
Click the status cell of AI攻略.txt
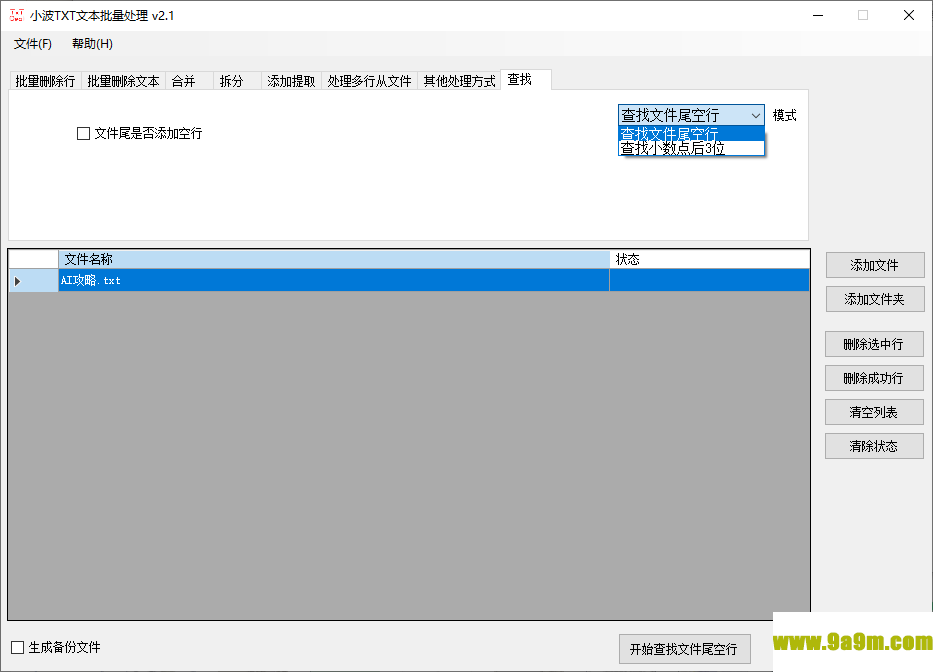pos(709,280)
